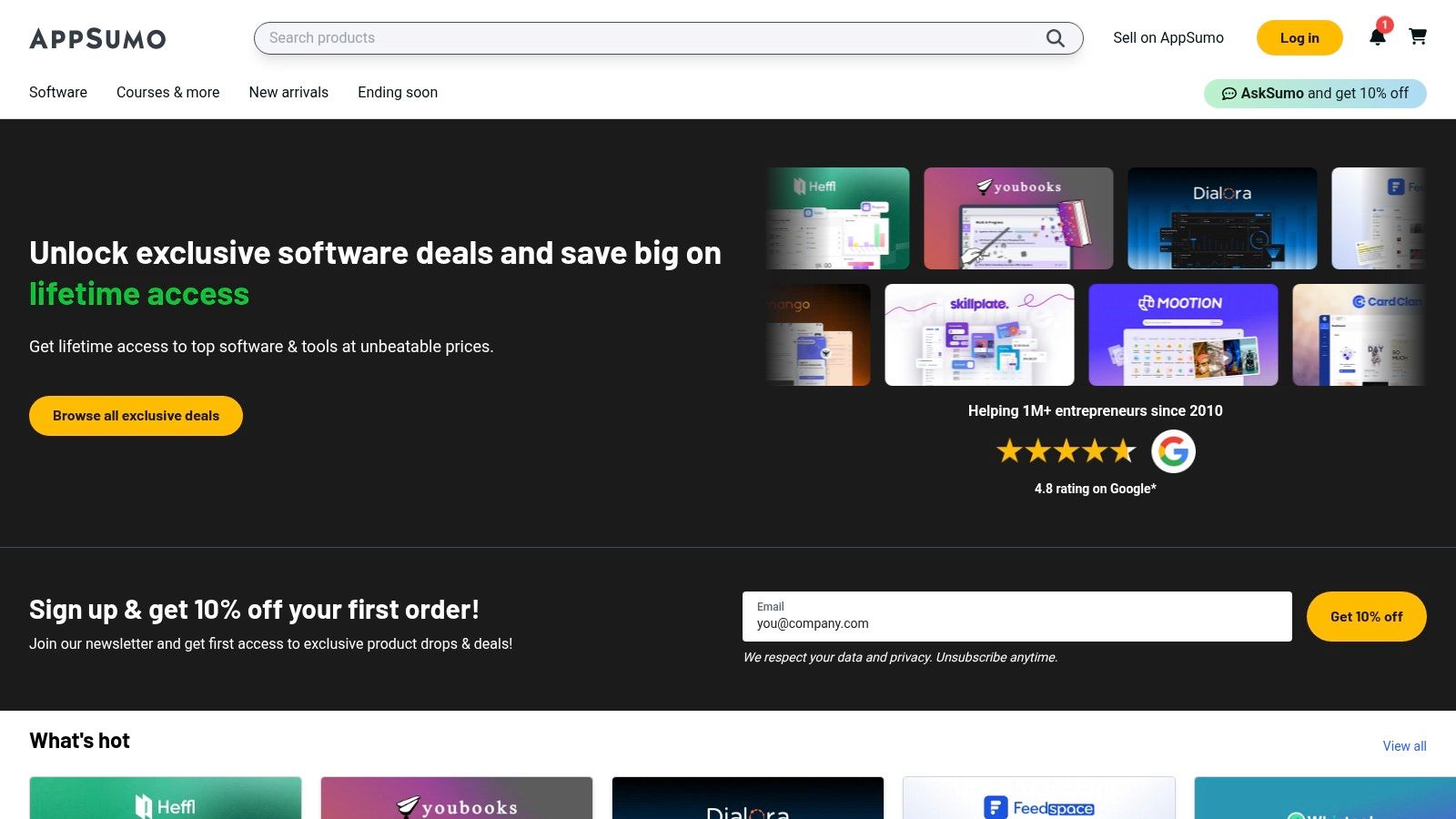Open the Dialora thumbnail in the hero carousel
Viewport: 1456px width, 819px height.
[x=1222, y=218]
